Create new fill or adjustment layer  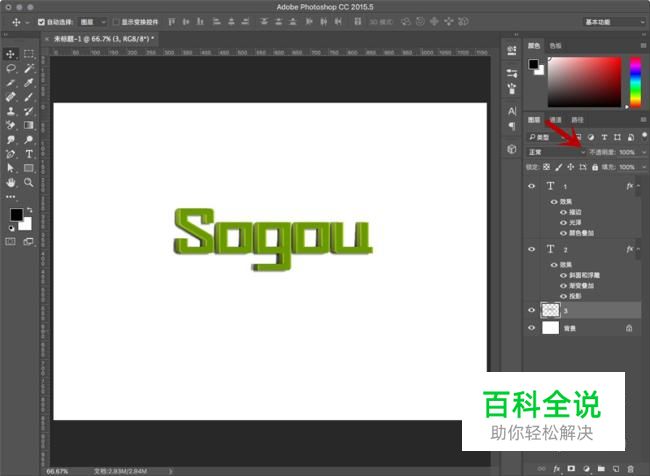pyautogui.click(x=586, y=469)
